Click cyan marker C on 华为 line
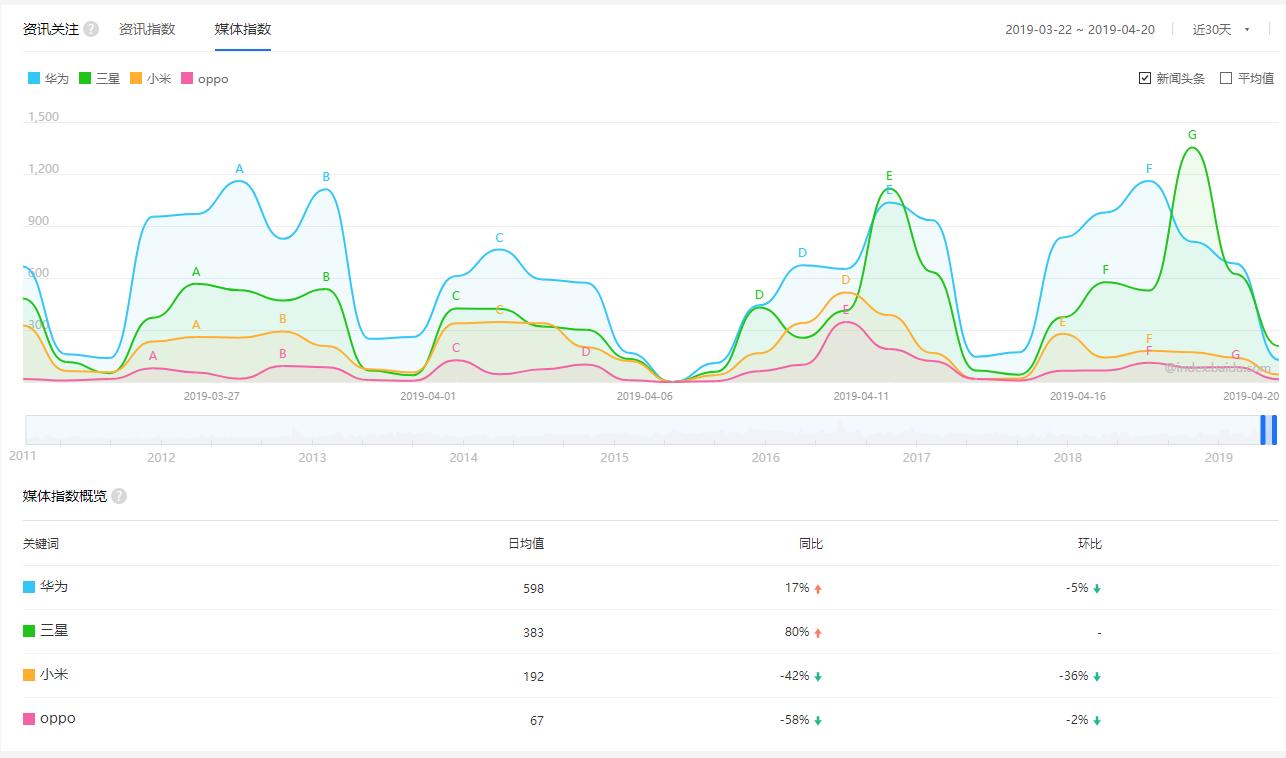The height and width of the screenshot is (758, 1286). pos(499,238)
